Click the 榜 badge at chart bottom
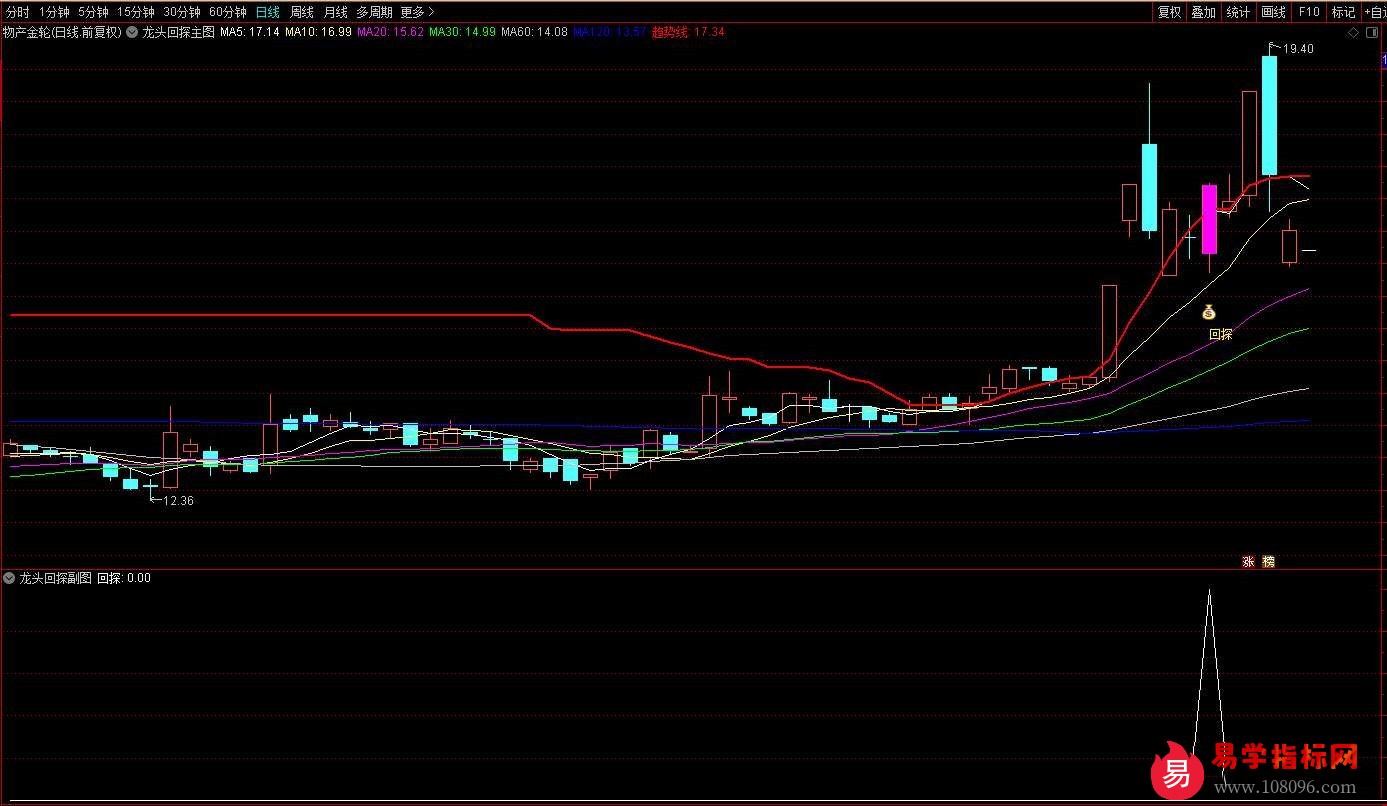This screenshot has width=1387, height=806. (x=1269, y=562)
